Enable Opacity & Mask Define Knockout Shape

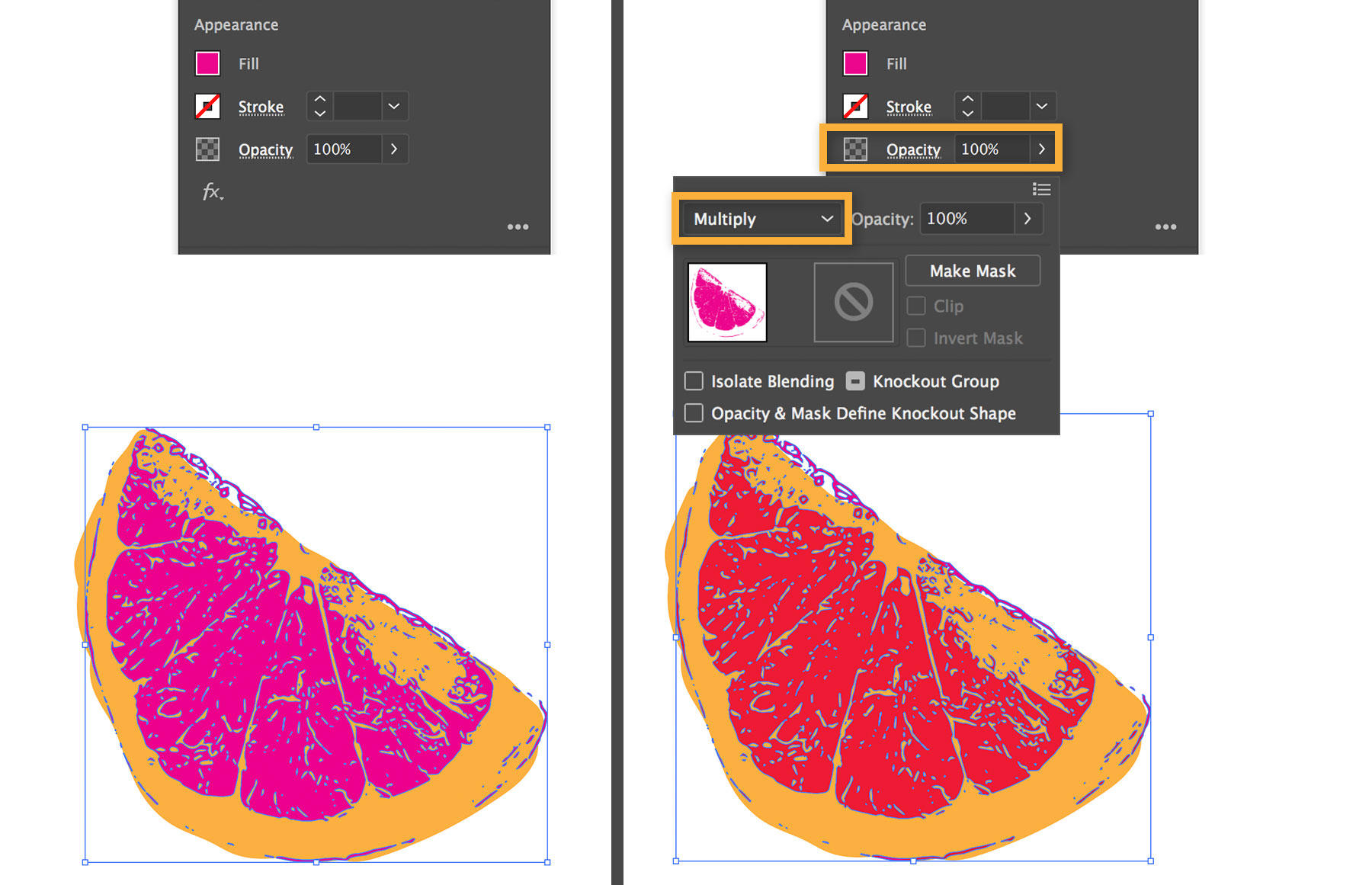point(693,413)
